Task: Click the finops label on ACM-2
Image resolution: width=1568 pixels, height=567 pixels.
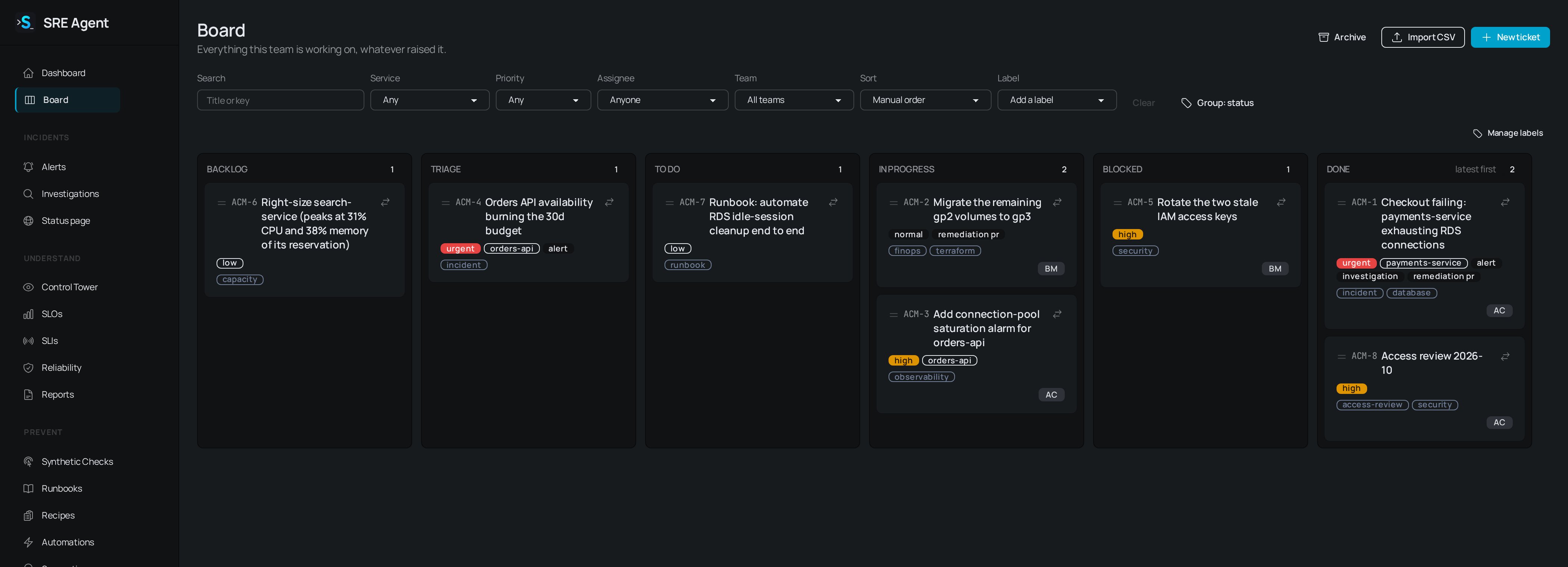Action: 907,251
